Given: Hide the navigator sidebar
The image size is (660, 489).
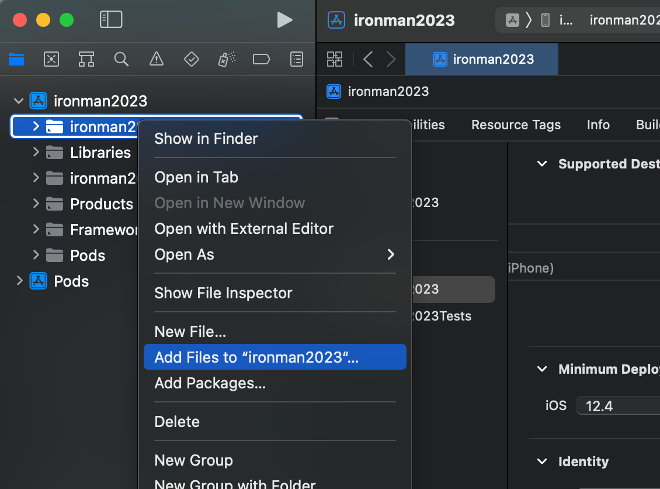Looking at the screenshot, I should click(111, 20).
